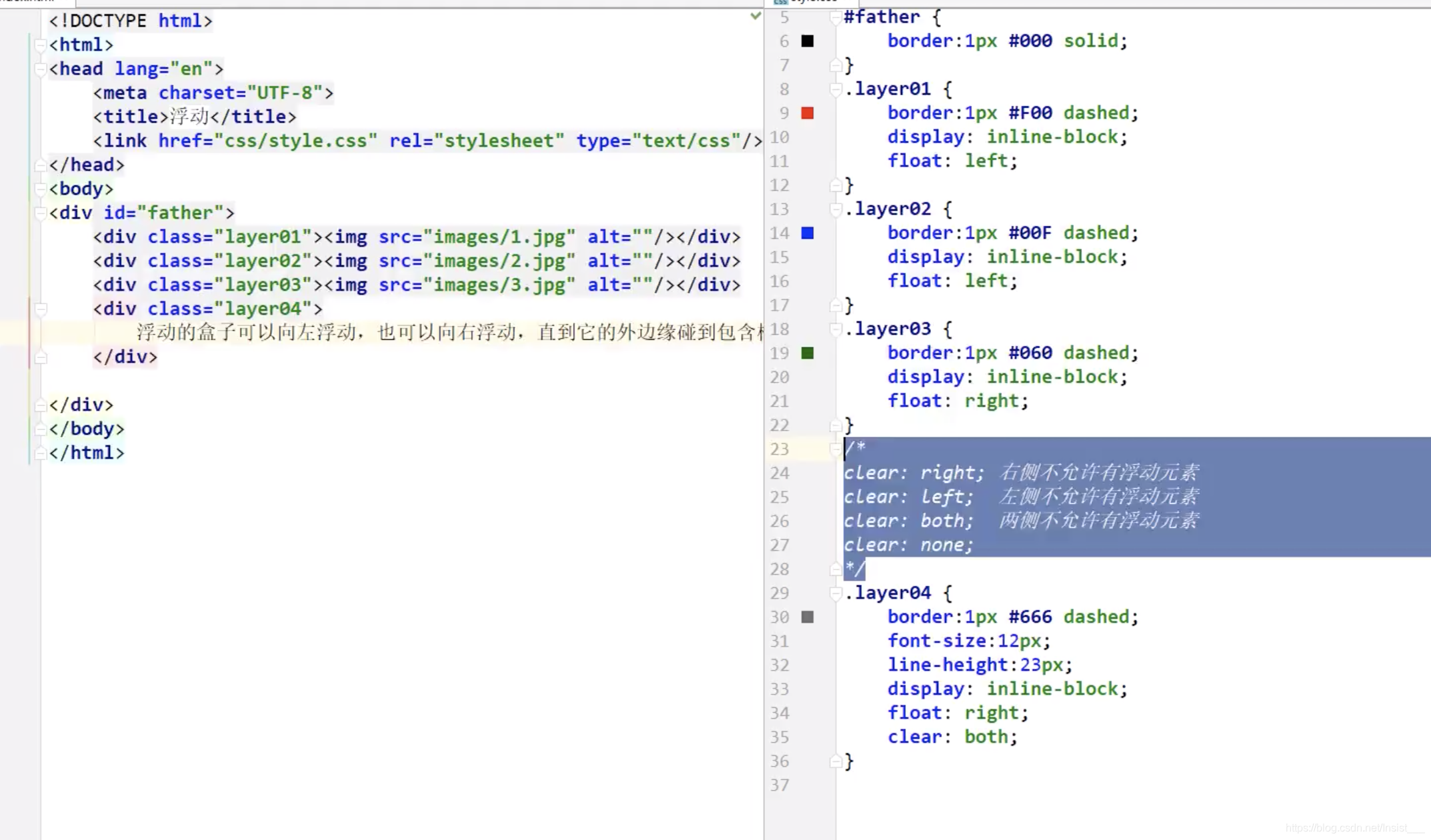Click the #father selector name
The height and width of the screenshot is (840, 1431).
pos(882,17)
